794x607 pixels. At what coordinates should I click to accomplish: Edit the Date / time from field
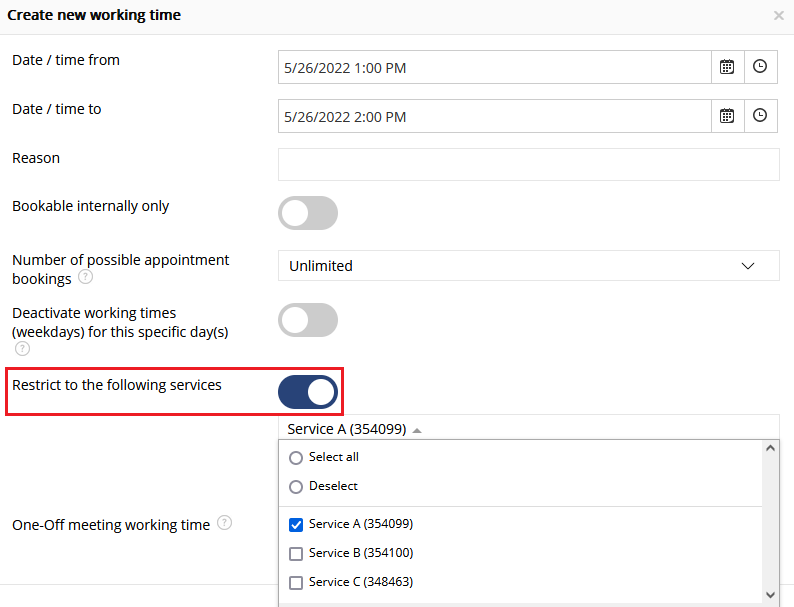[495, 67]
